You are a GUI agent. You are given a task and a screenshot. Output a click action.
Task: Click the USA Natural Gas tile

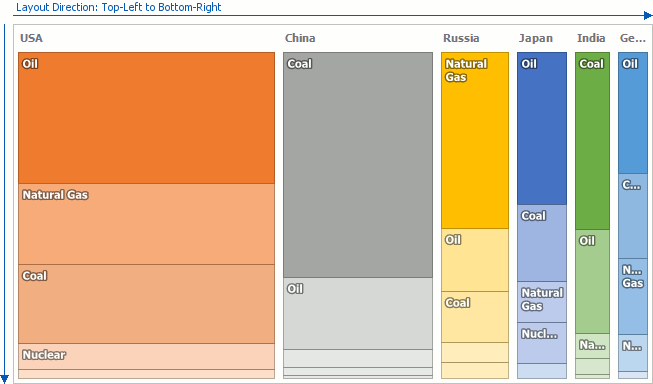coord(146,224)
